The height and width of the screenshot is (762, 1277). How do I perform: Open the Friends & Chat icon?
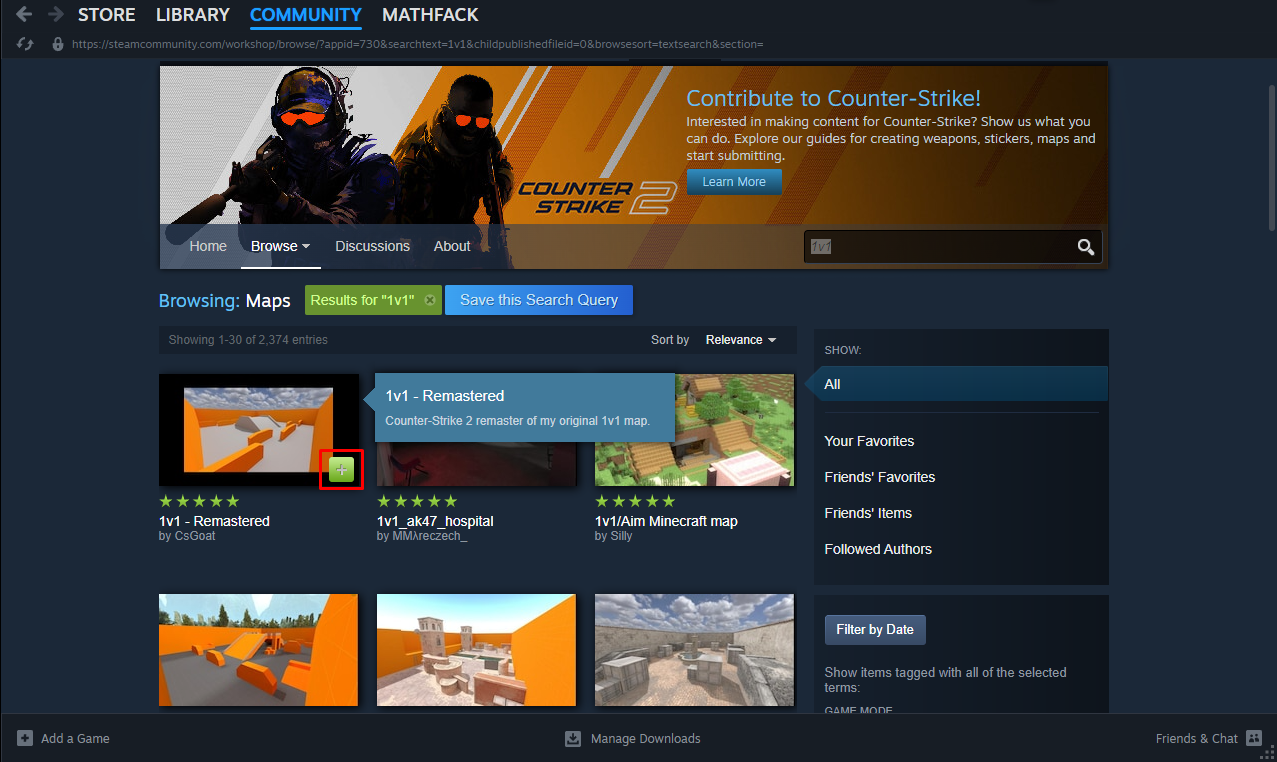pyautogui.click(x=1254, y=738)
